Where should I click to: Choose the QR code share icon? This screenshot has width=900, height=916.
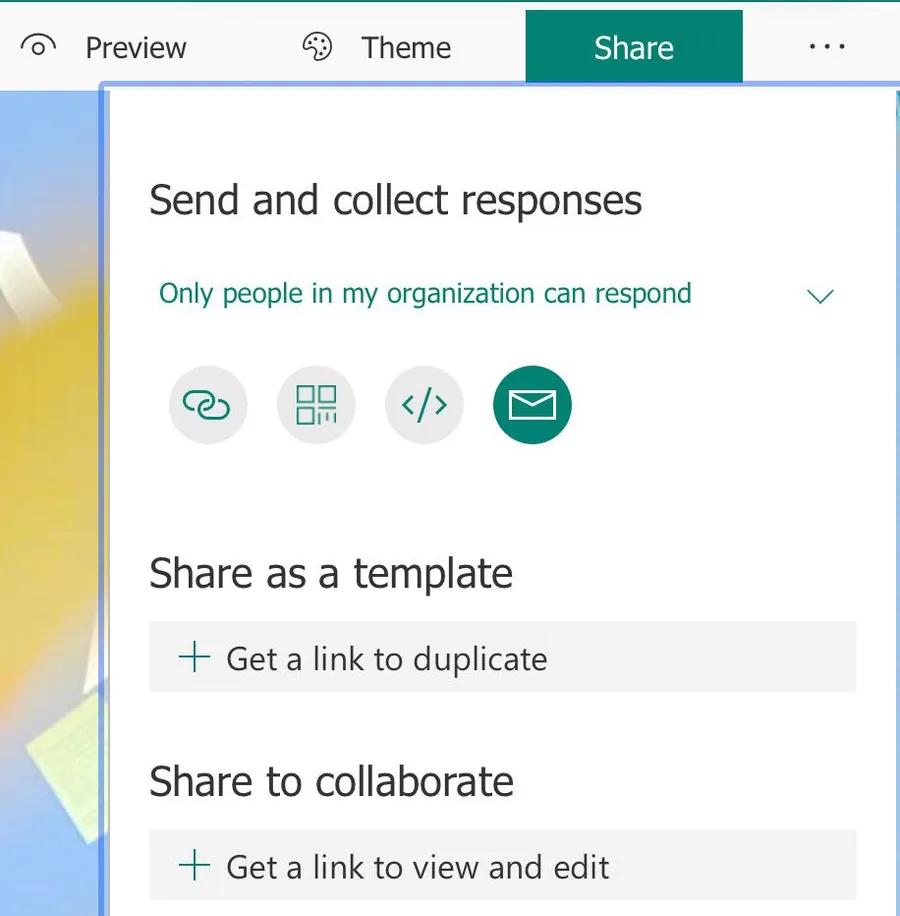pyautogui.click(x=316, y=405)
